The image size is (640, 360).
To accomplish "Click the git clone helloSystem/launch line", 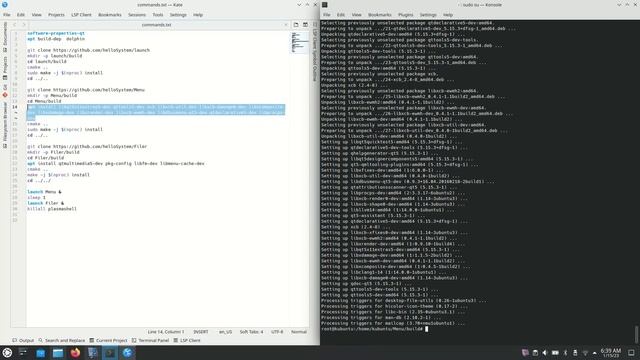I will click(89, 50).
